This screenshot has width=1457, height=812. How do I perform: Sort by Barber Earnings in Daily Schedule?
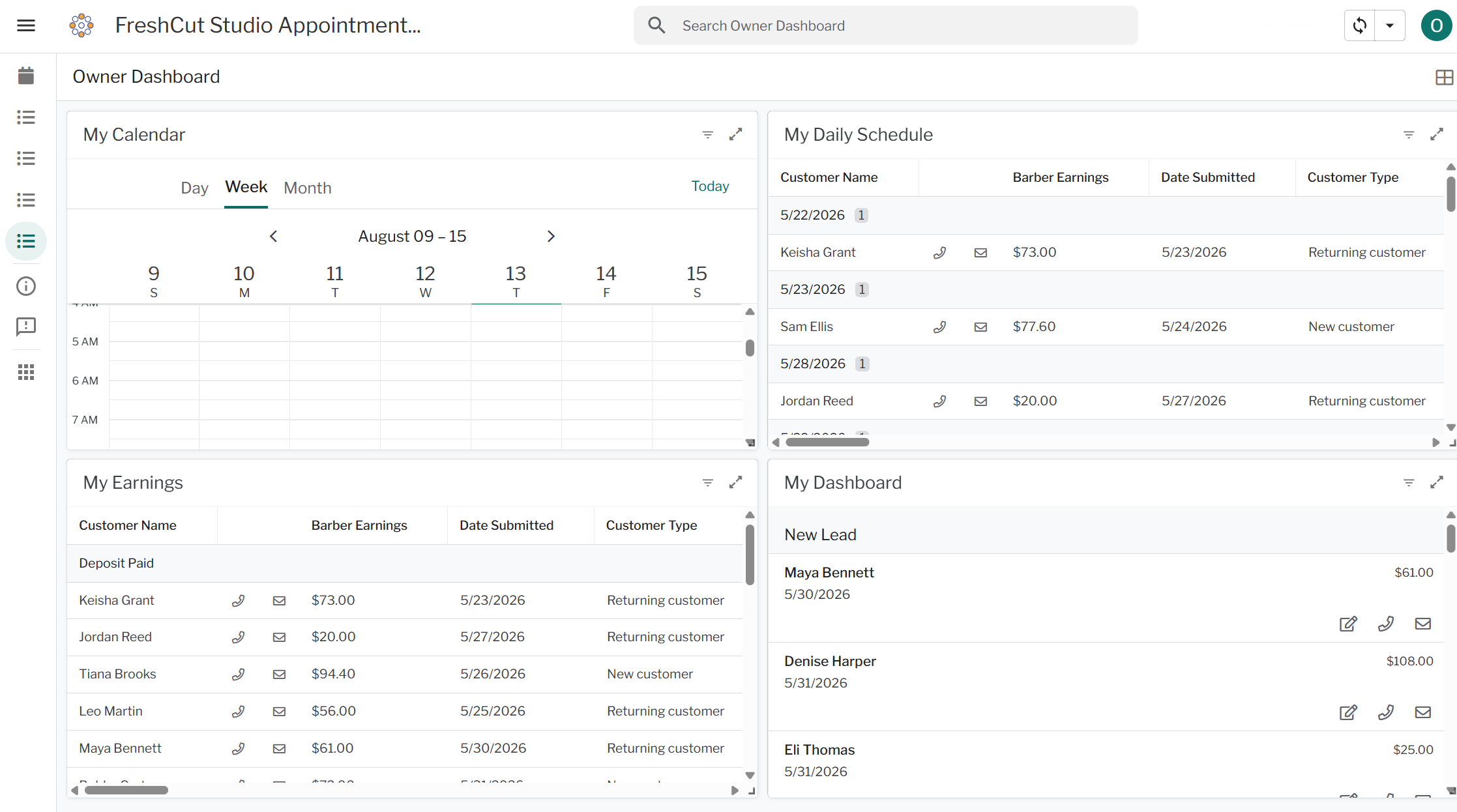pyautogui.click(x=1060, y=177)
